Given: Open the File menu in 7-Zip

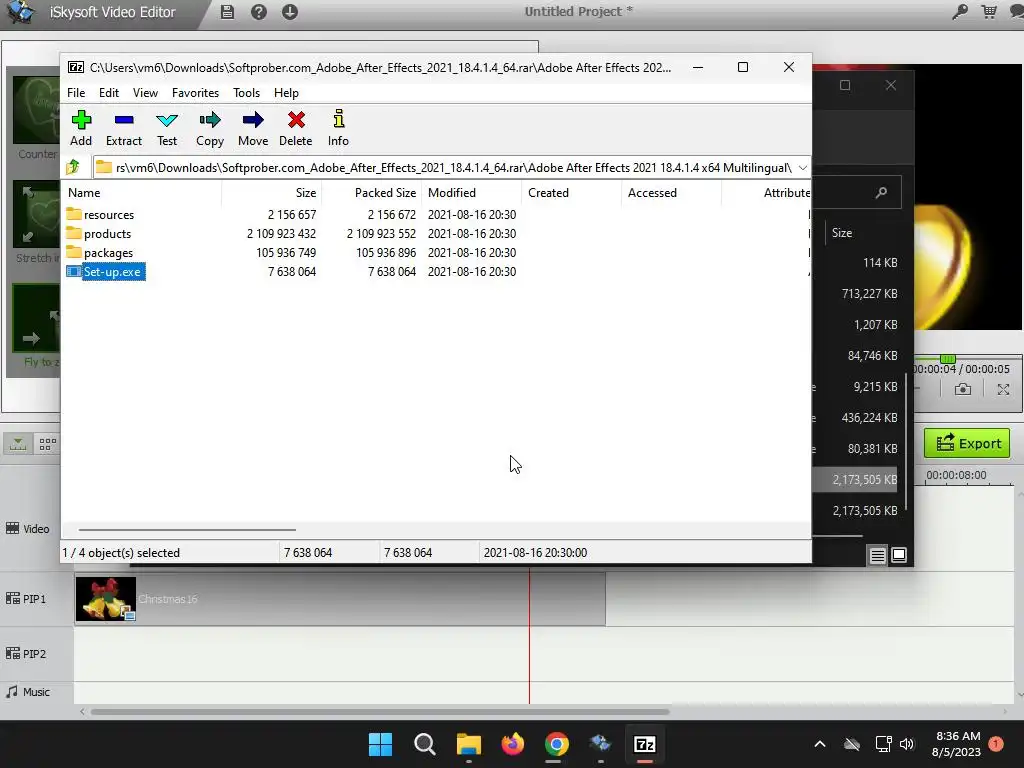Looking at the screenshot, I should pyautogui.click(x=76, y=93).
